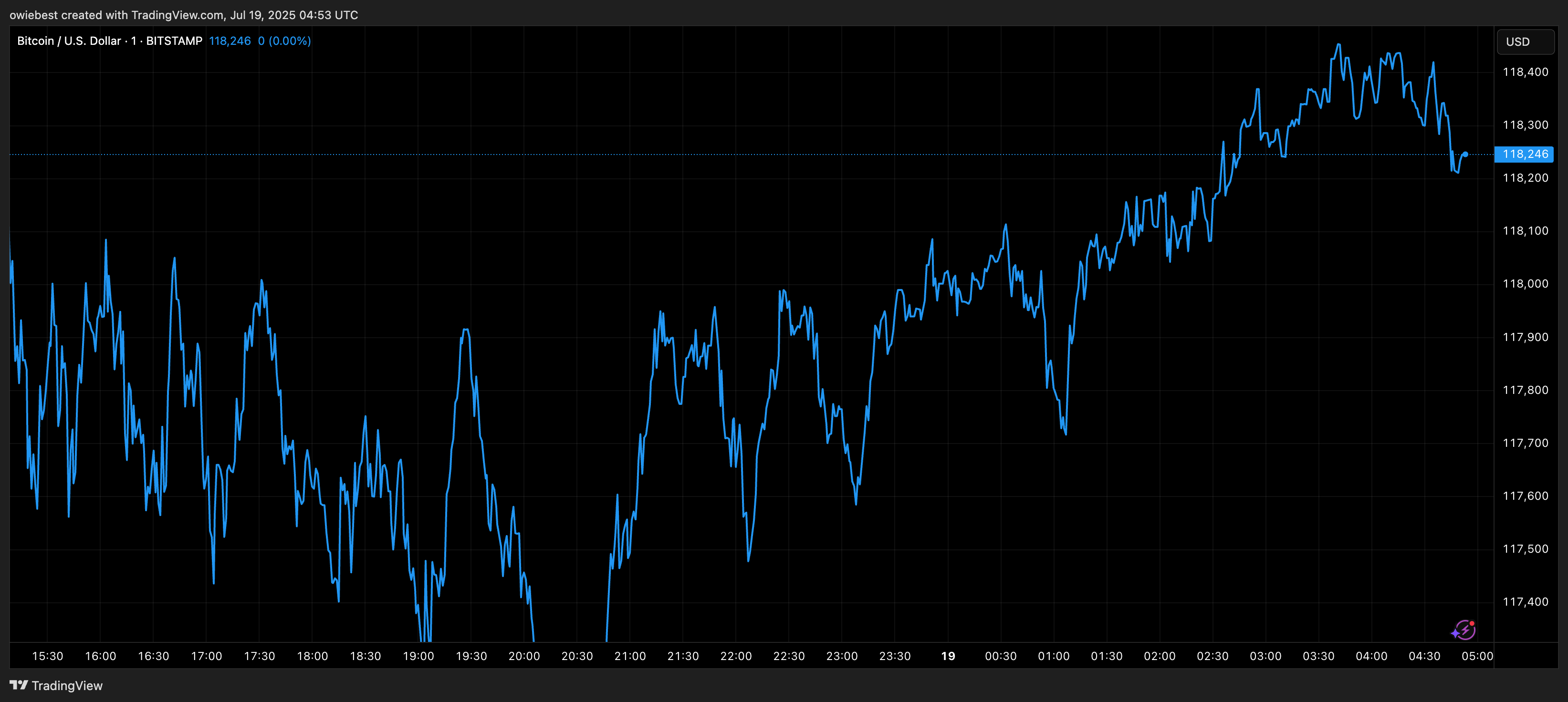The image size is (1568, 702).
Task: Click the 117,800 price axis label
Action: [1526, 390]
